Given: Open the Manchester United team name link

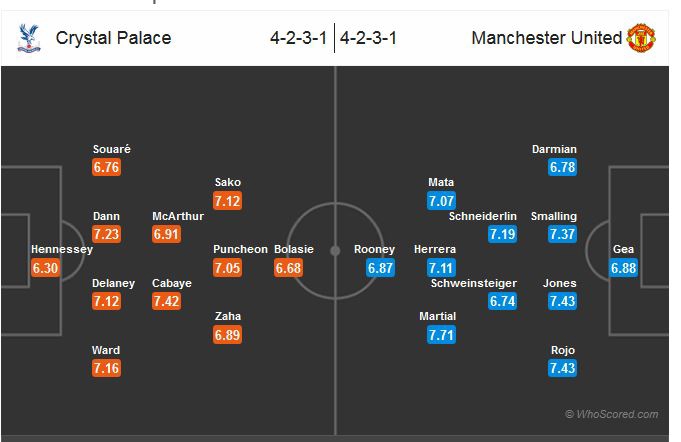Looking at the screenshot, I should 546,39.
